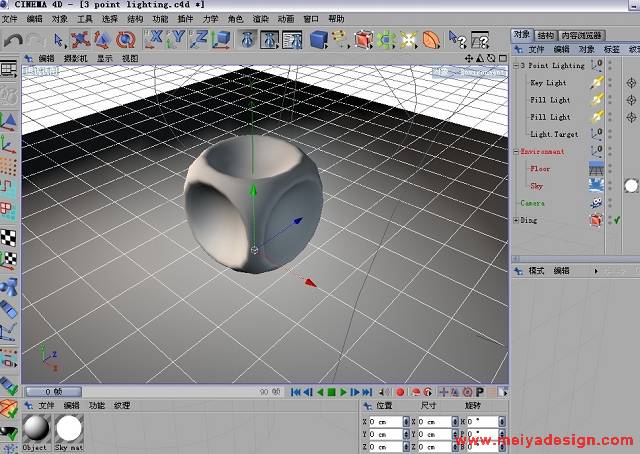This screenshot has width=640, height=454.
Task: Activate the Rotate tool
Action: (125, 40)
